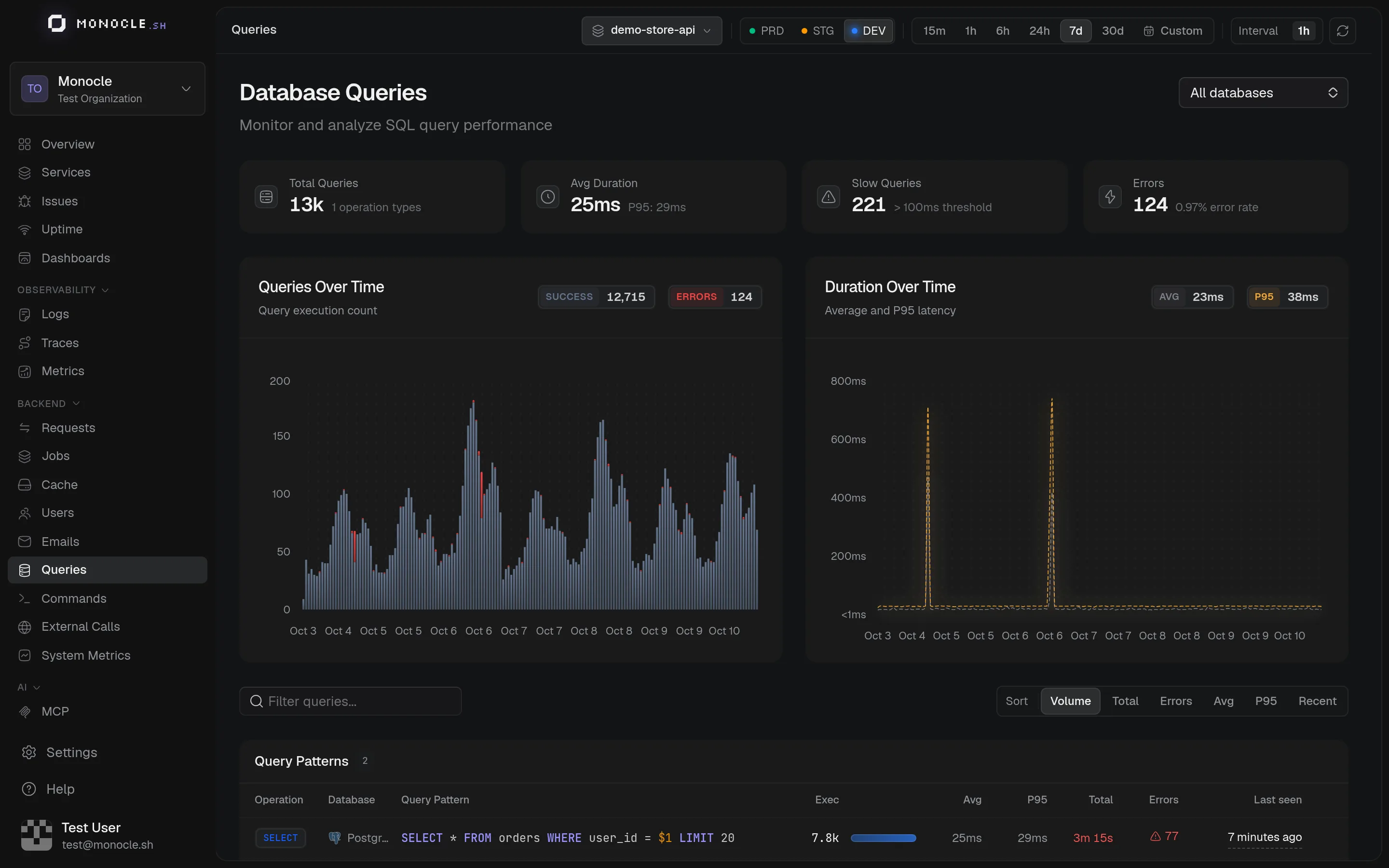Expand the Monocle Test Organization switcher
The image size is (1389, 868).
click(x=108, y=89)
